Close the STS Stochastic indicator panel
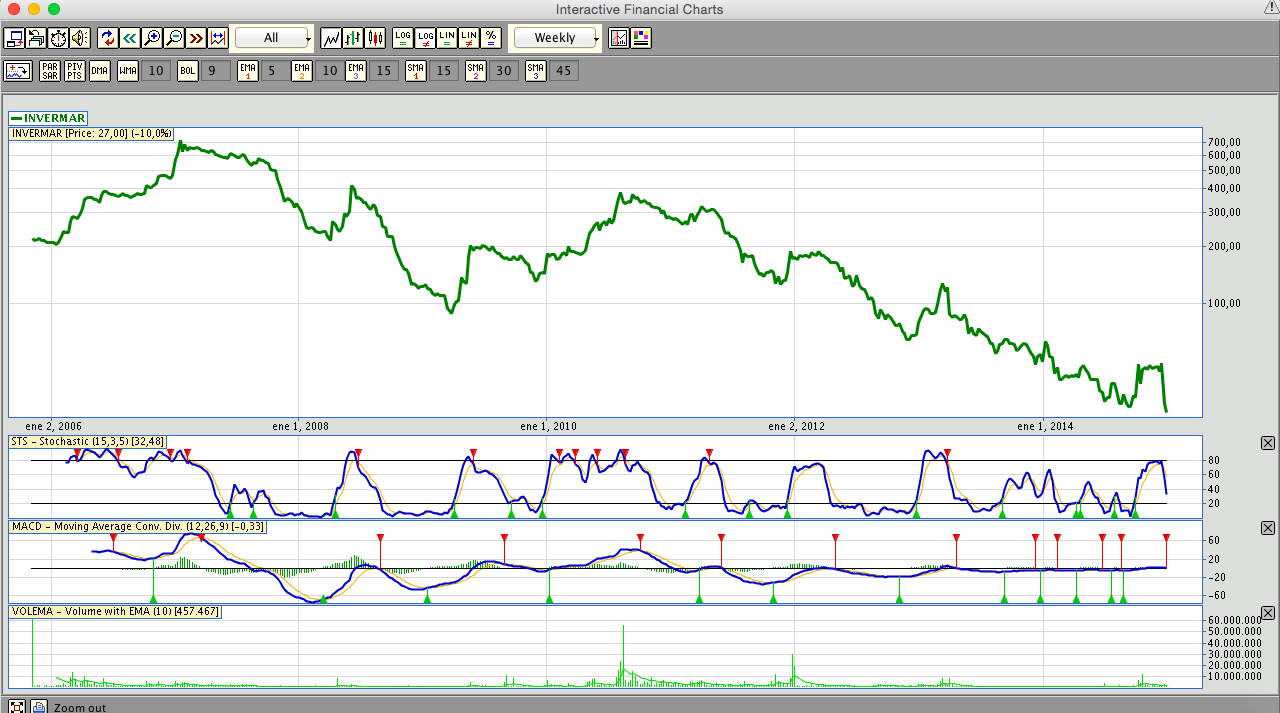The height and width of the screenshot is (713, 1280). pos(1268,443)
